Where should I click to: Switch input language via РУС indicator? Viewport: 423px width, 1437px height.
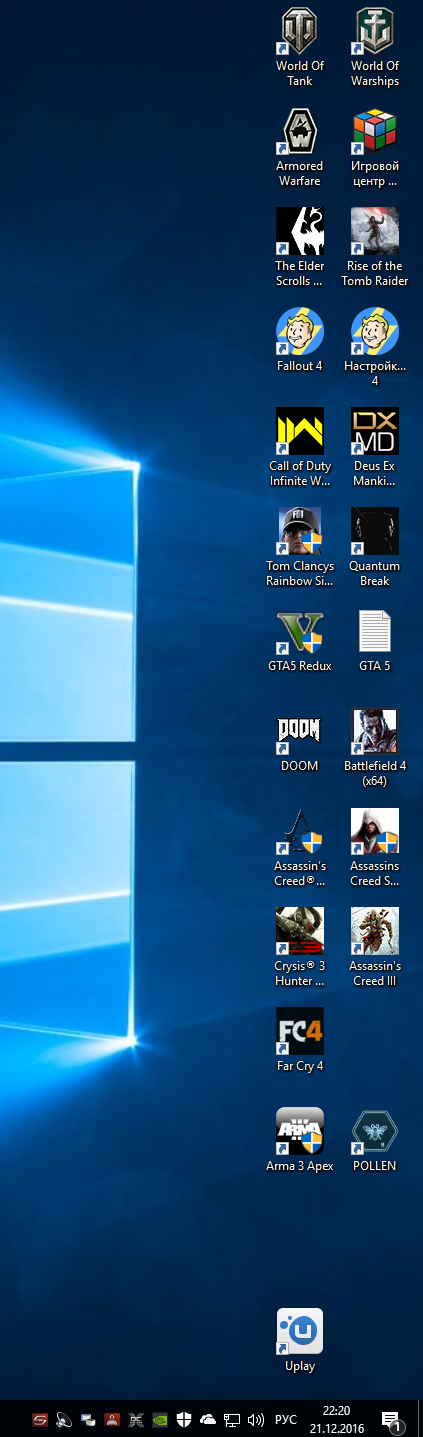pos(286,1419)
